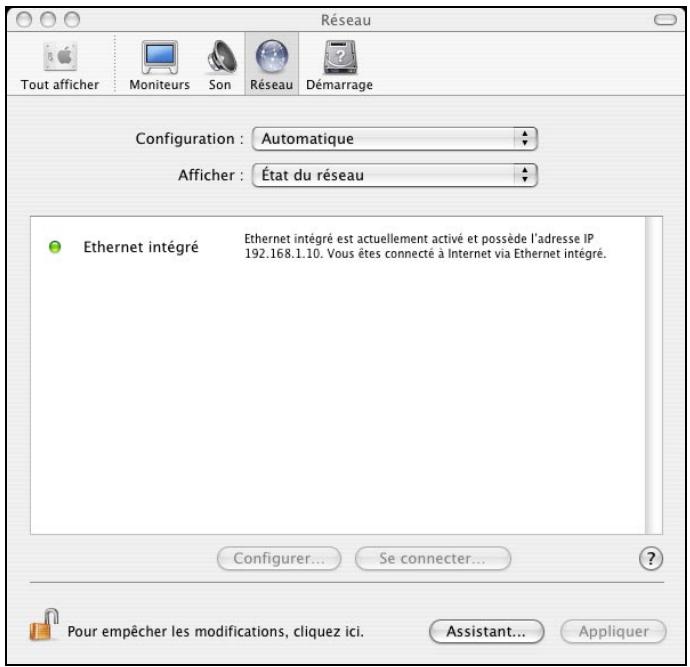The image size is (690, 667).
Task: Click the red close window button
Action: point(24,20)
